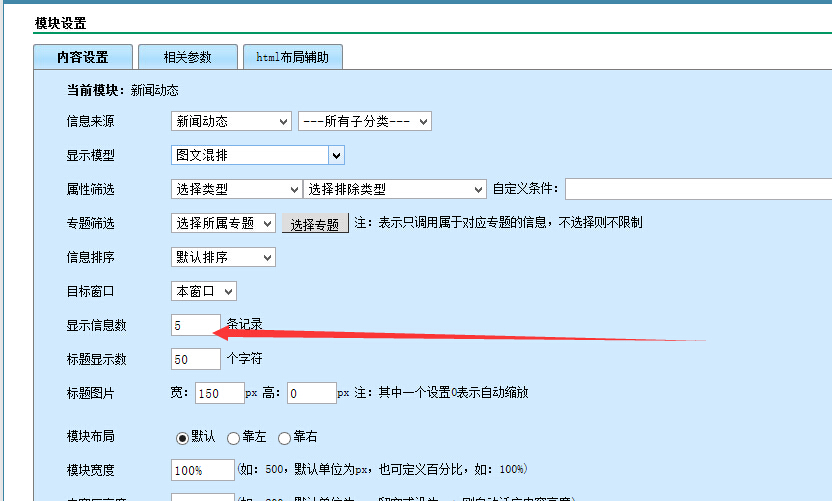Click the 选择专题 button
This screenshot has height=501, width=832.
pos(314,224)
